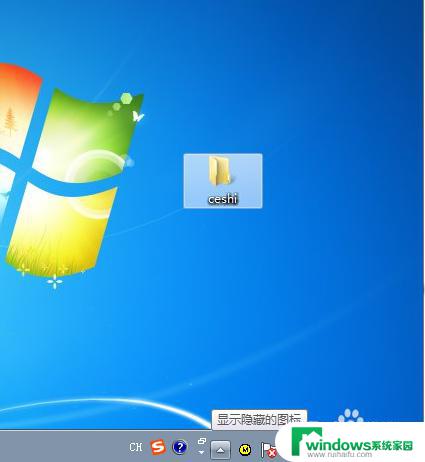This screenshot has width=425, height=462.
Task: Click the 显示隐藏的图标 tooltip
Action: coord(259,419)
